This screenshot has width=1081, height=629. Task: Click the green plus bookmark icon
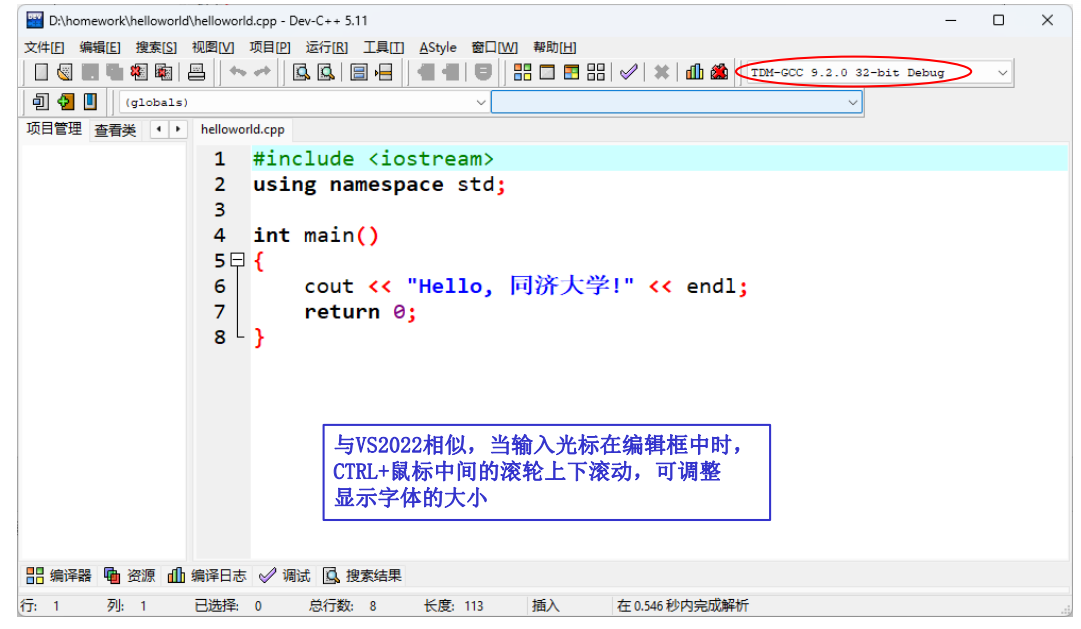coord(66,101)
